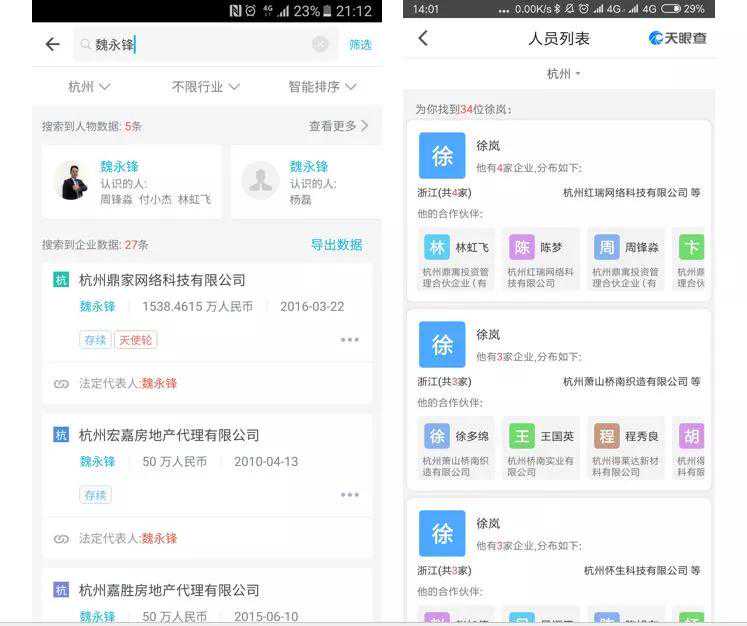This screenshot has height=626, width=747.
Task: Expand the 杭州 city dropdown in search filters
Action: [89, 87]
